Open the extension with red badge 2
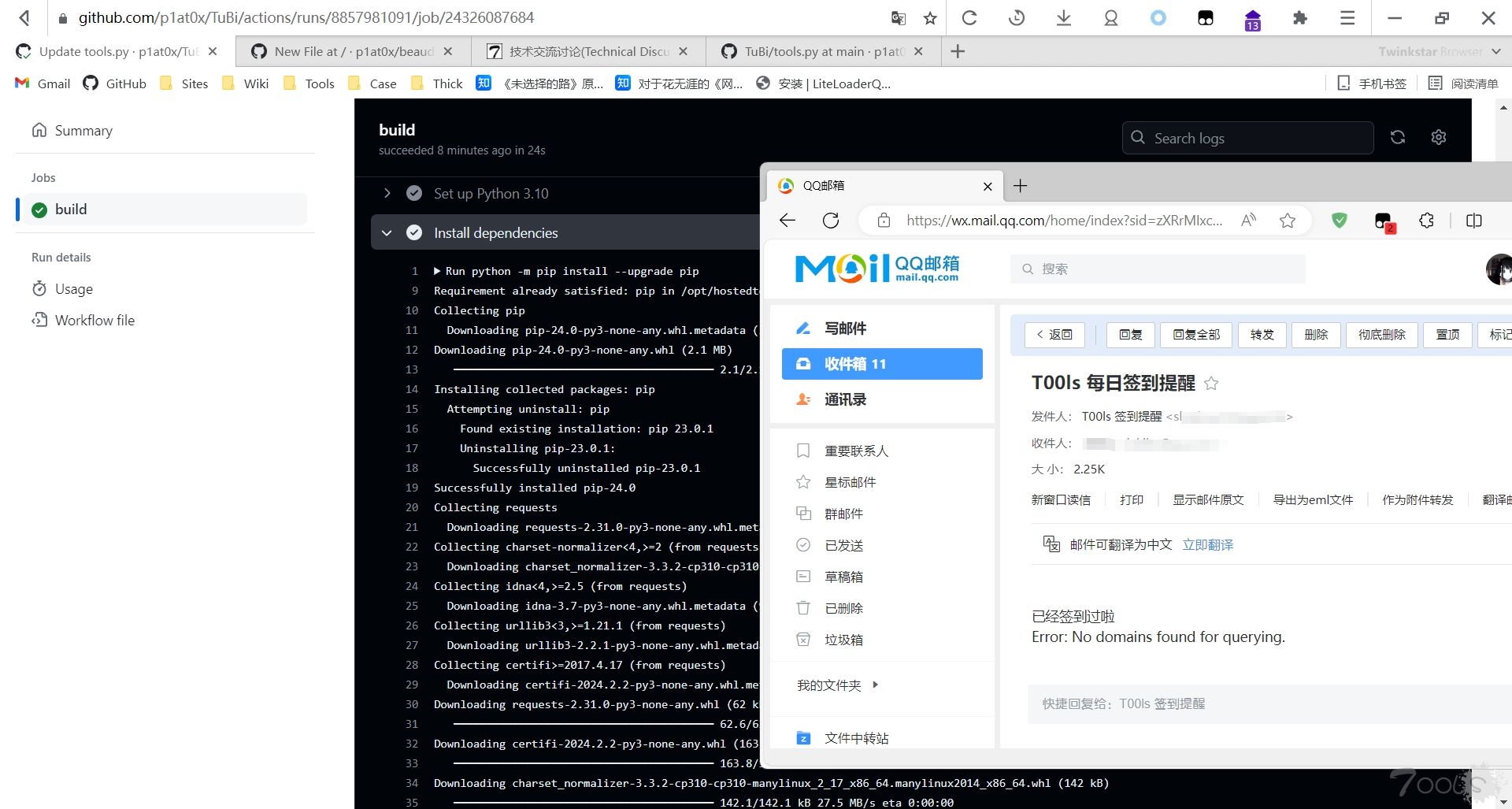1512x809 pixels. point(1384,222)
